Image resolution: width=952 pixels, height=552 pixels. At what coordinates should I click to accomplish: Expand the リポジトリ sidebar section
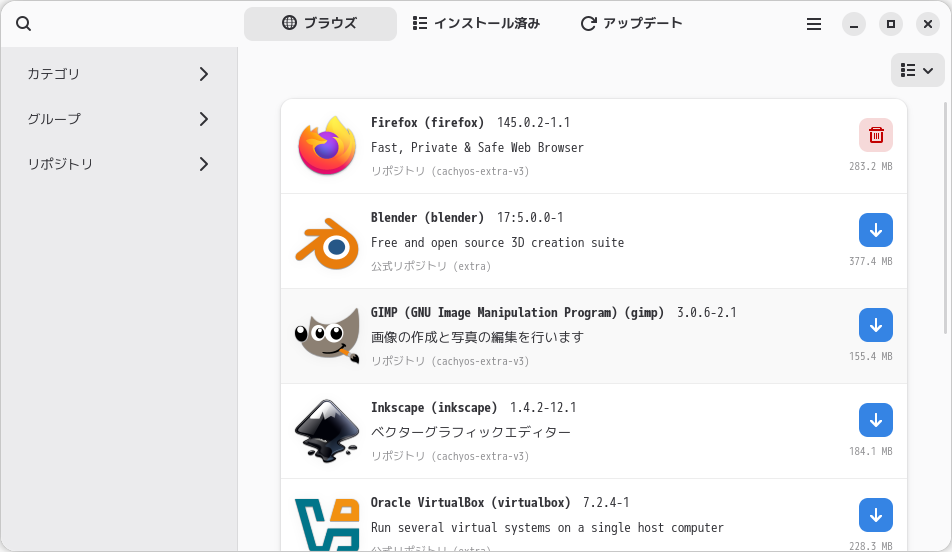click(x=118, y=164)
